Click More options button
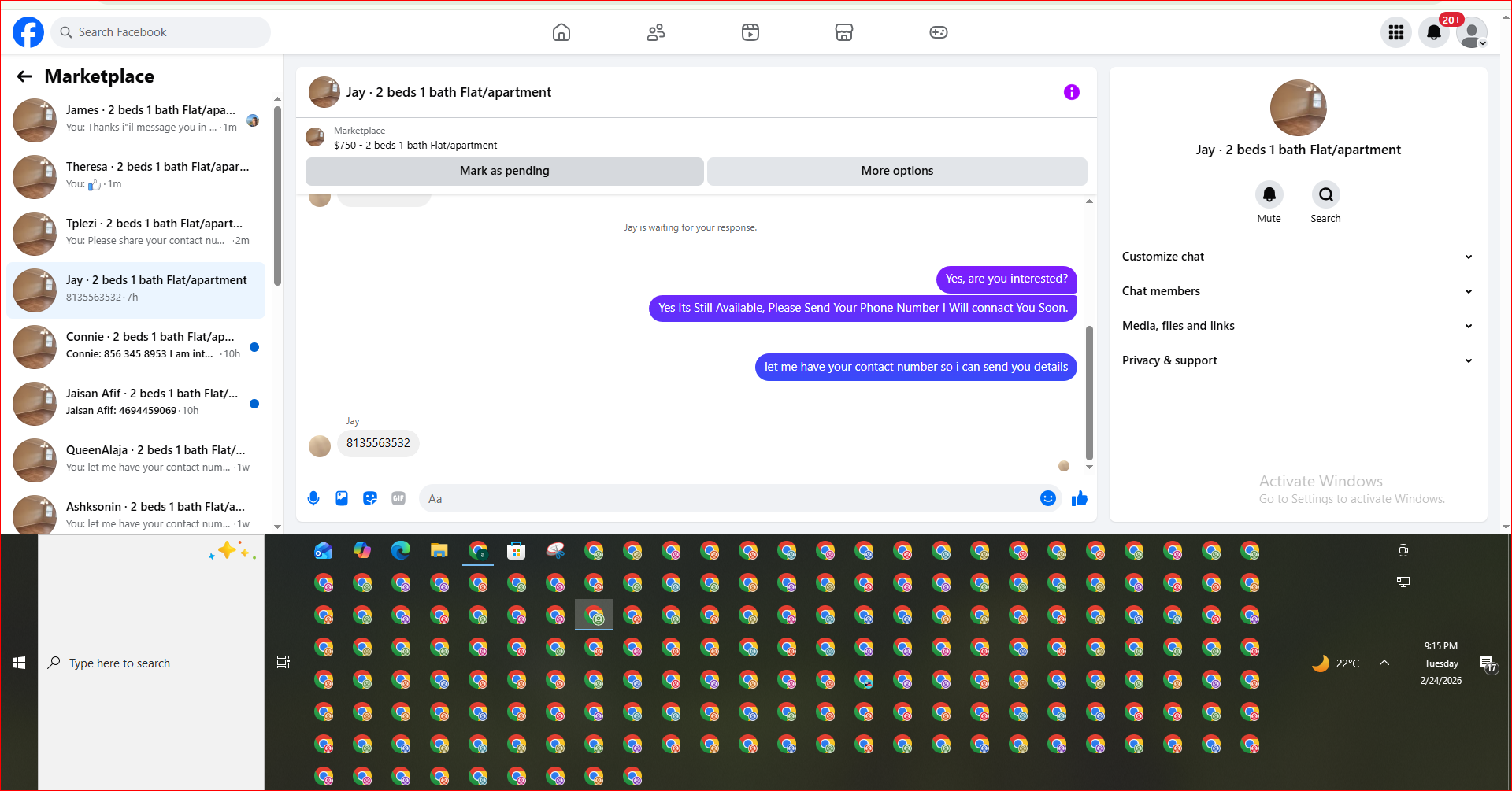This screenshot has height=791, width=1512. 897,171
